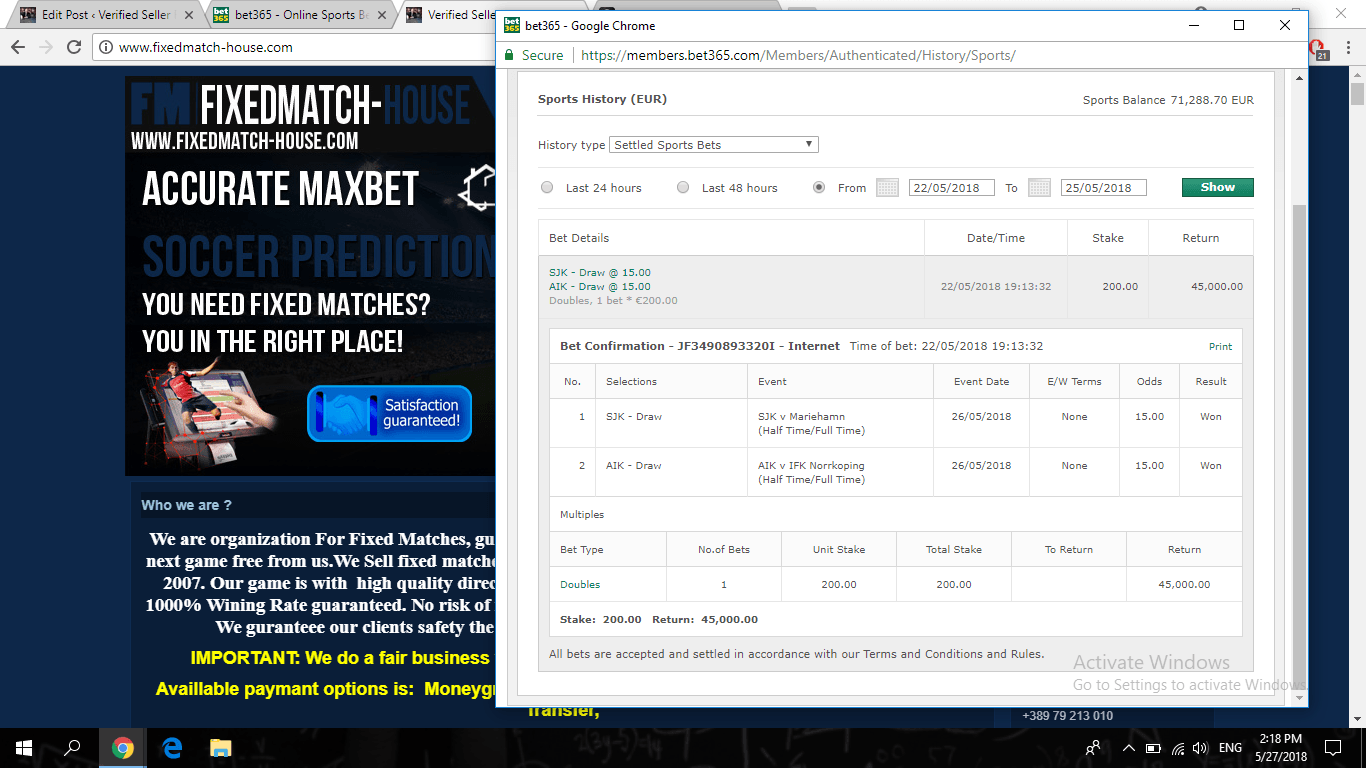Click Sports Balance 71,288.70 EUR text

click(1168, 100)
